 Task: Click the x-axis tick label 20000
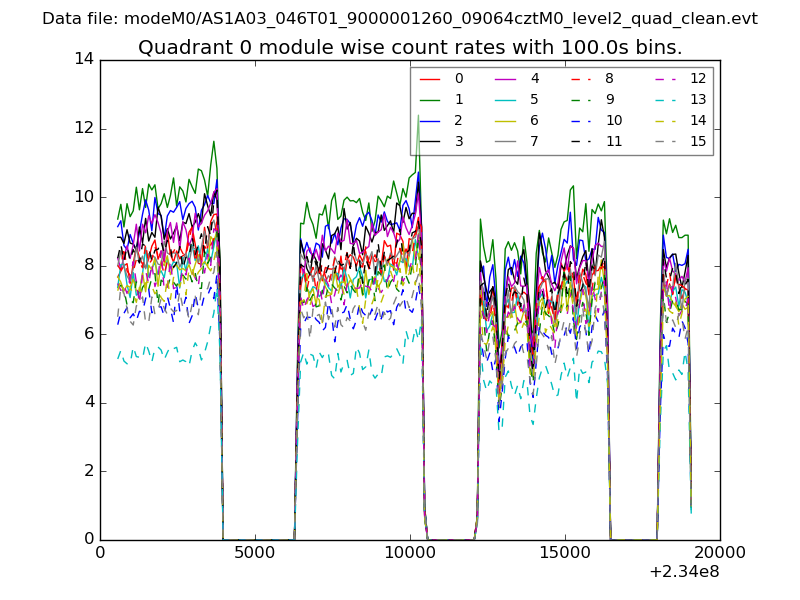[720, 552]
